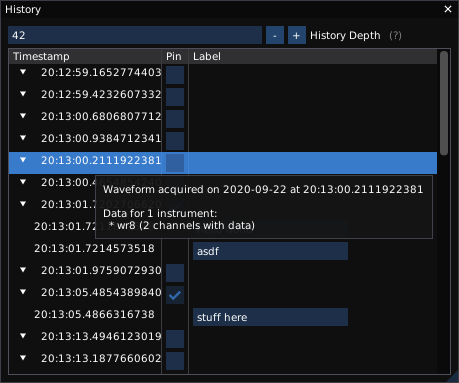The height and width of the screenshot is (383, 459).
Task: Collapse the 20:13:01.9759072930 row
Action: [x=23, y=270]
